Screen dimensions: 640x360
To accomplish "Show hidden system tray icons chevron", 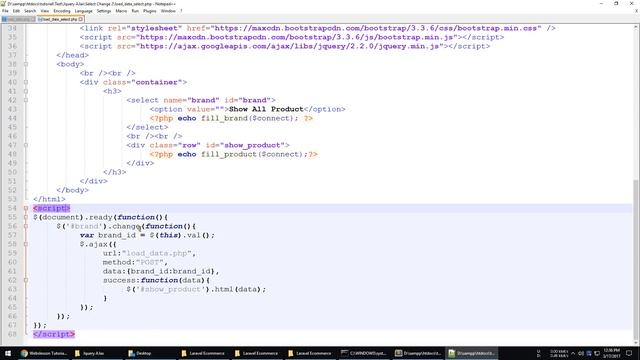I will tap(573, 353).
